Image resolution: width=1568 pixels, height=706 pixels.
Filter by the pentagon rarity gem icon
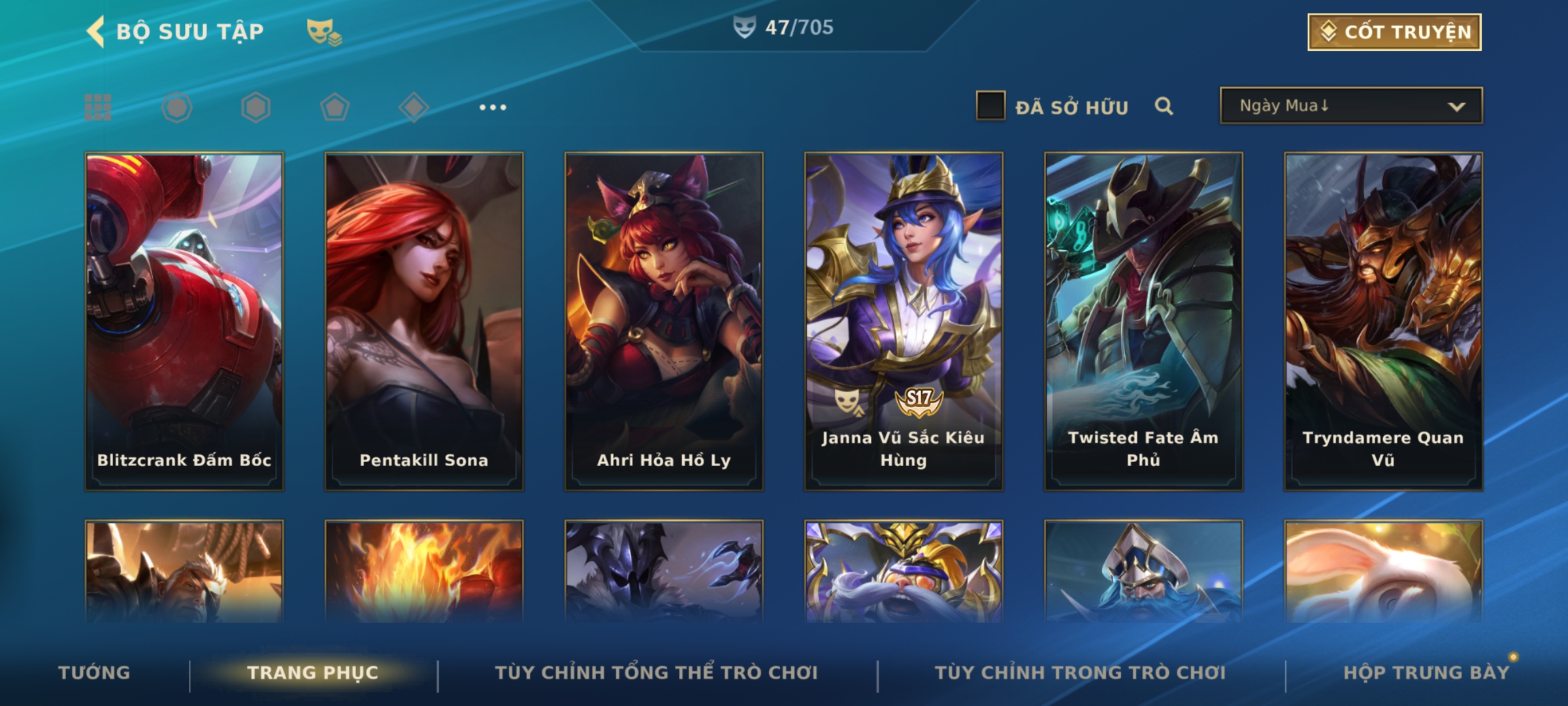[x=335, y=107]
